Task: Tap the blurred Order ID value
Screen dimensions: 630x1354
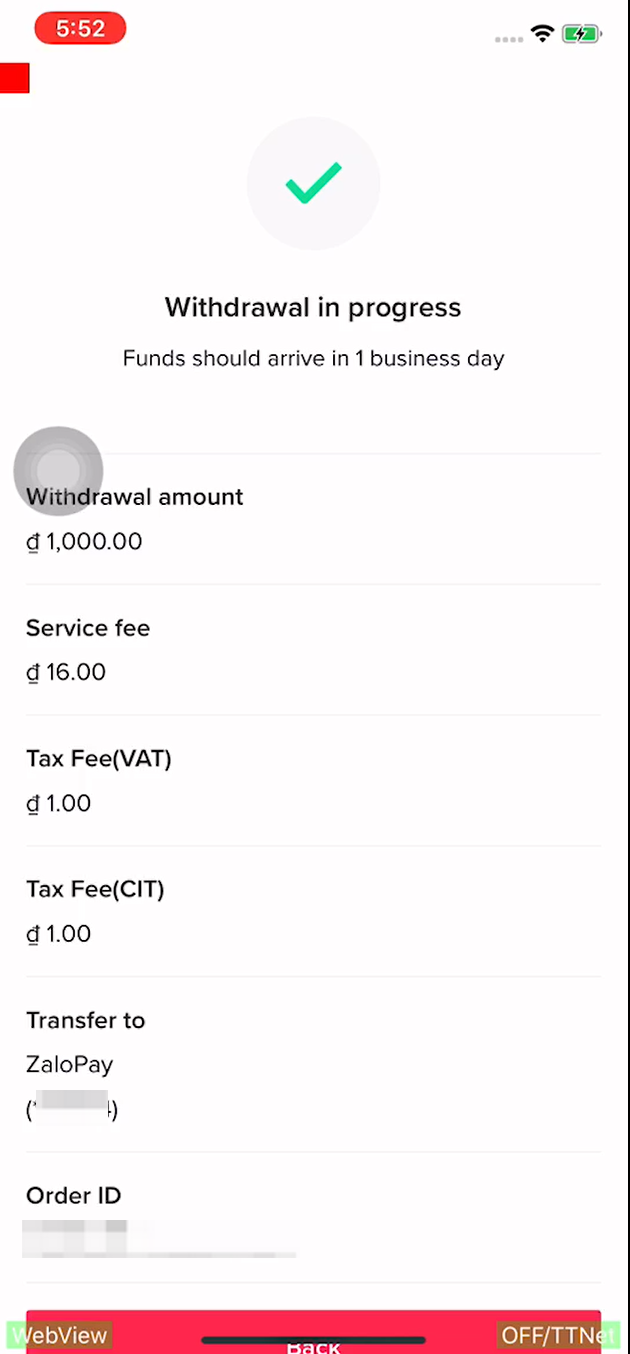Action: coord(160,1238)
